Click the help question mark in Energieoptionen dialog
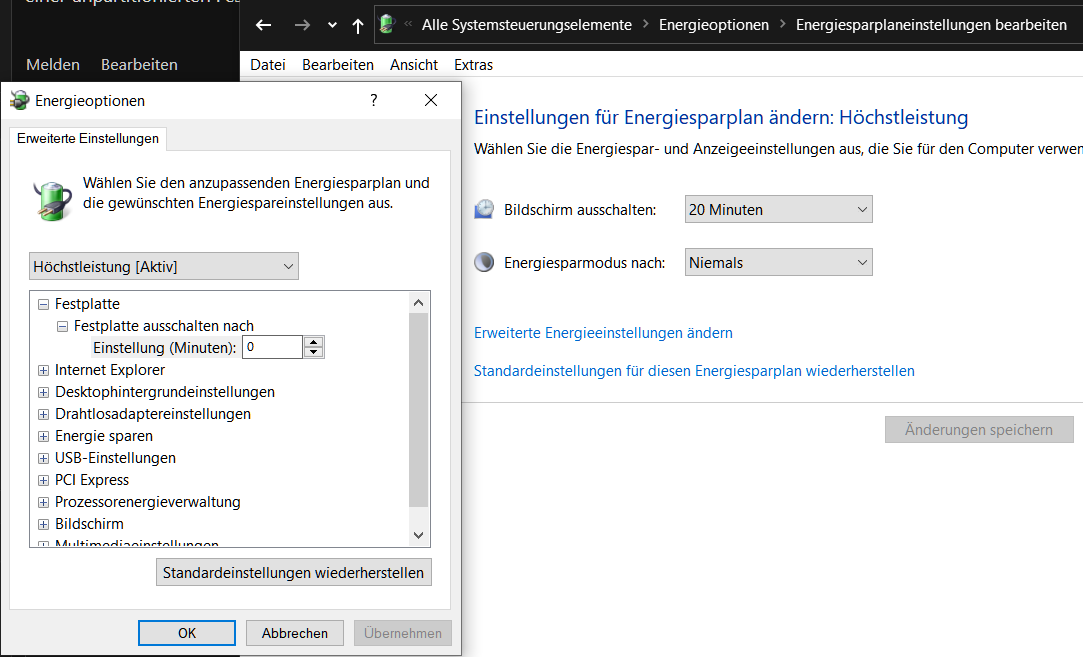Screen dimensions: 1083x657 click(374, 100)
